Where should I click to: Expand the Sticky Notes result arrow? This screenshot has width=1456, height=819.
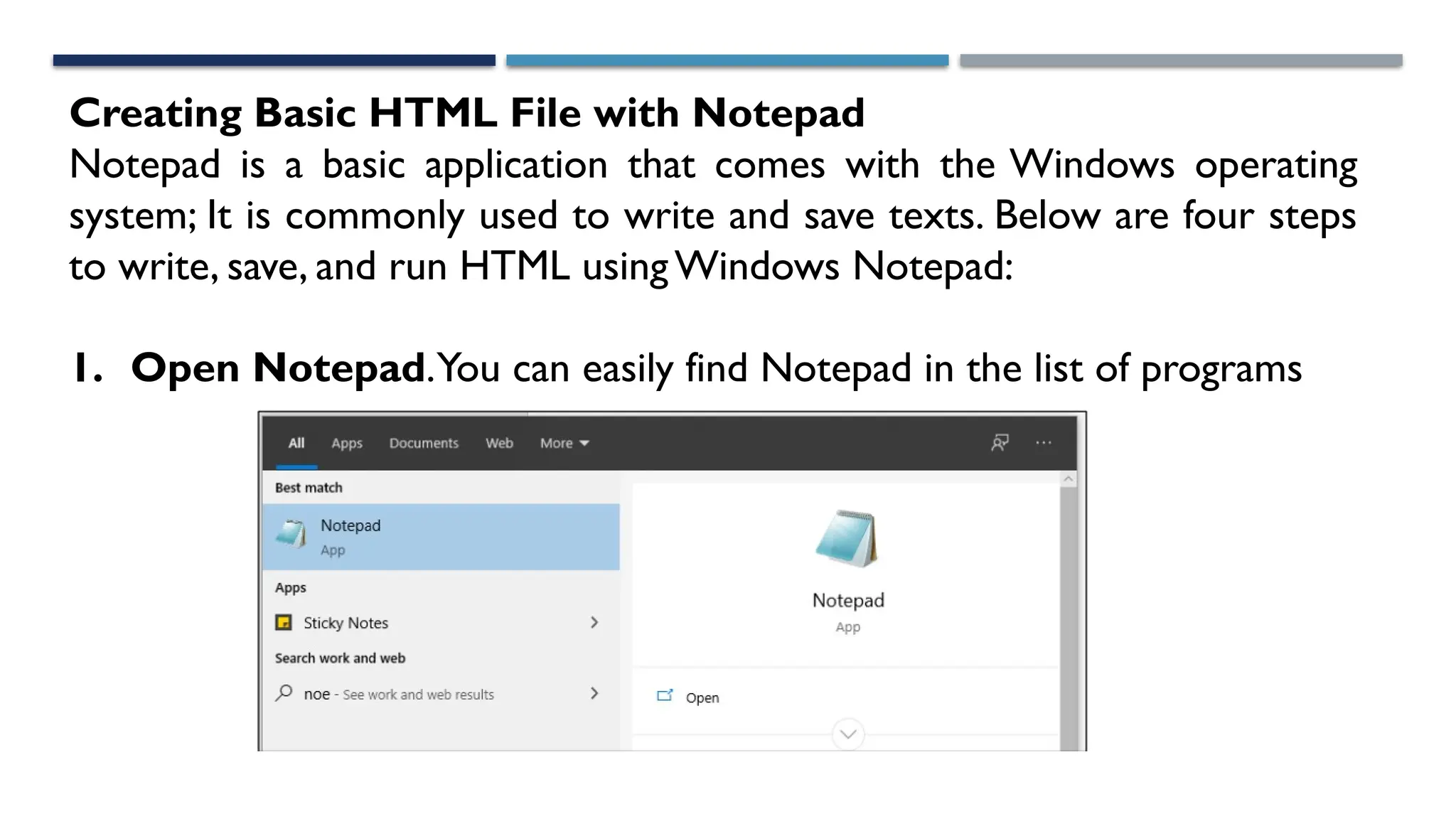point(594,623)
